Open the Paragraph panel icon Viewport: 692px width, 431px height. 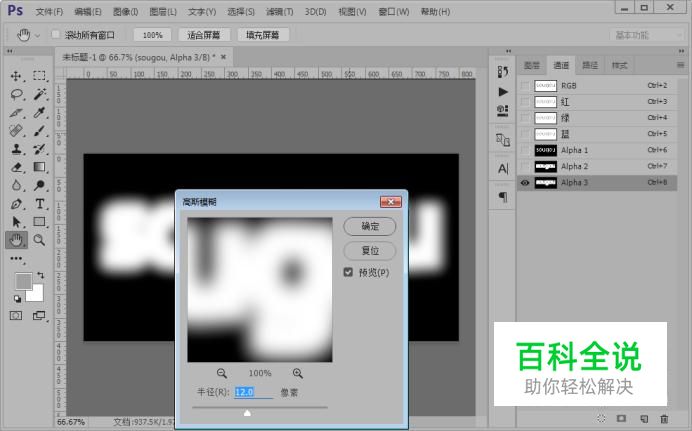(503, 197)
